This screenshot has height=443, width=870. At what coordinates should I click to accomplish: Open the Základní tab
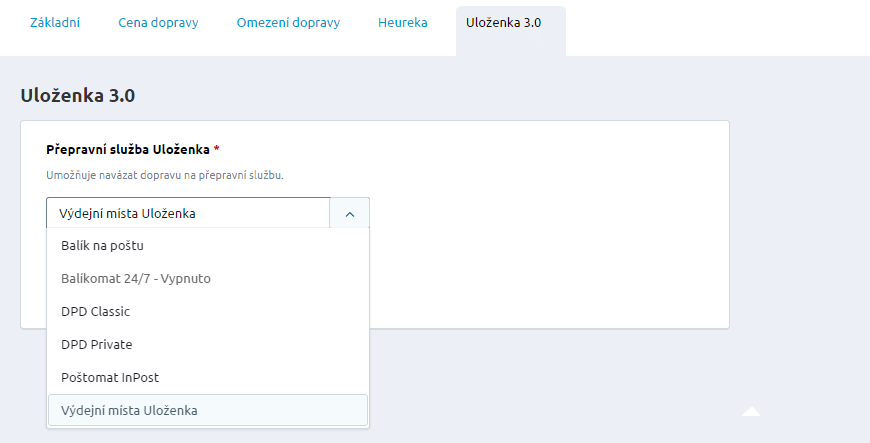(55, 23)
